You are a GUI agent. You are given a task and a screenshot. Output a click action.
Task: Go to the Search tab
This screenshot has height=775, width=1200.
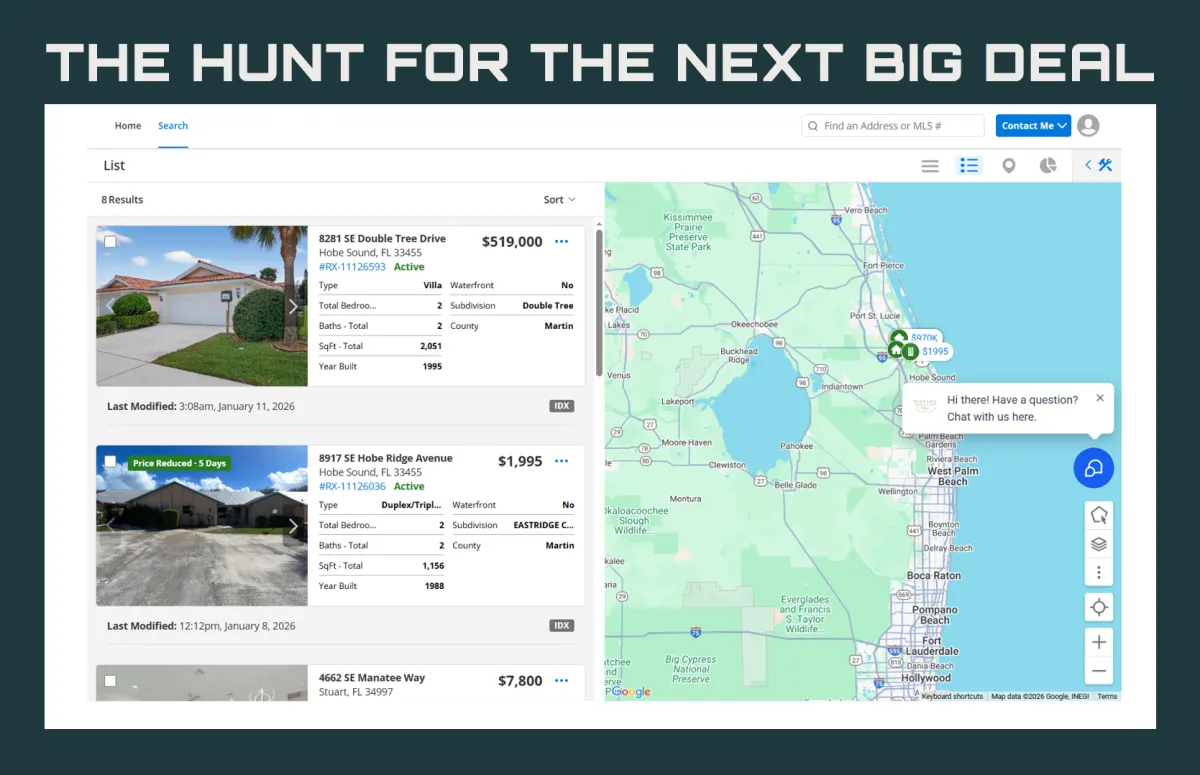173,126
